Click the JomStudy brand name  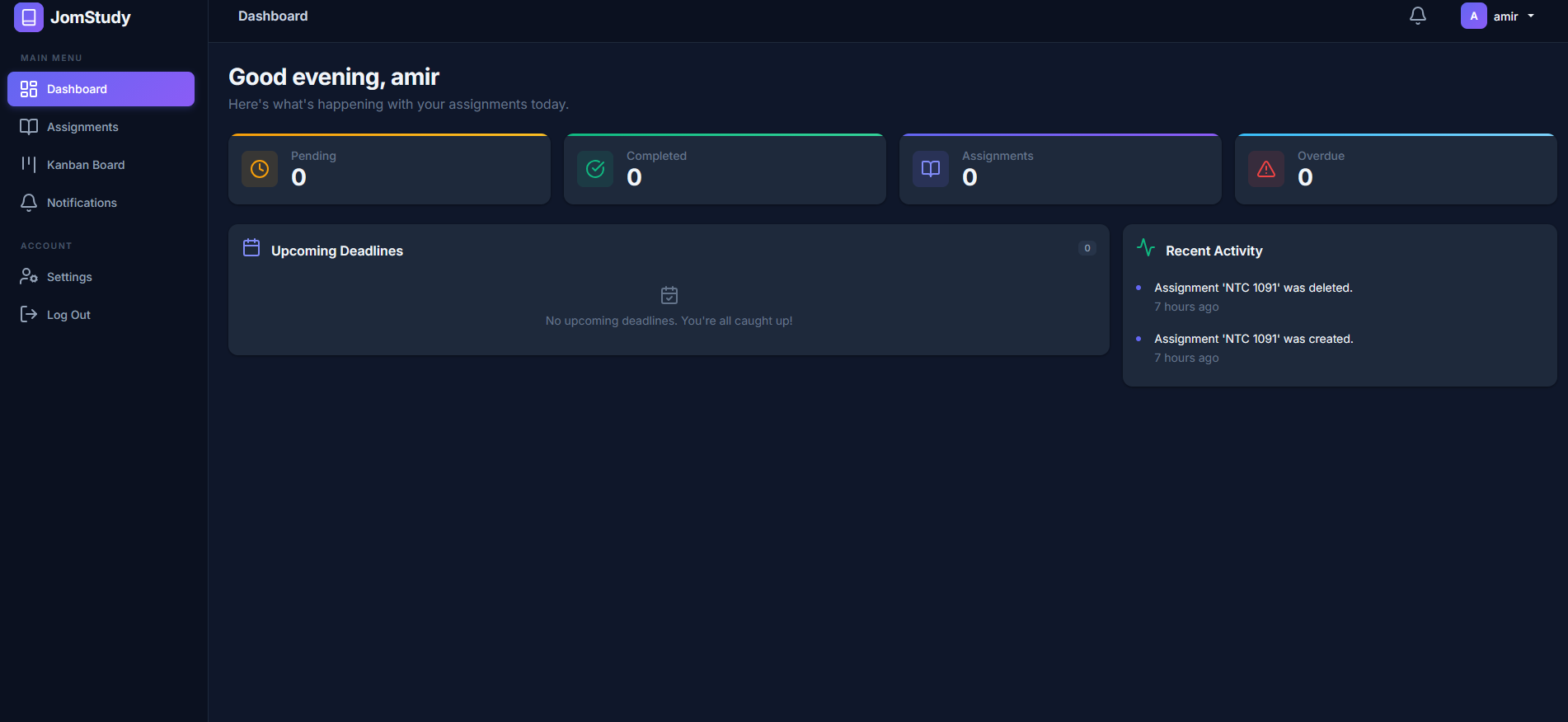pyautogui.click(x=91, y=17)
